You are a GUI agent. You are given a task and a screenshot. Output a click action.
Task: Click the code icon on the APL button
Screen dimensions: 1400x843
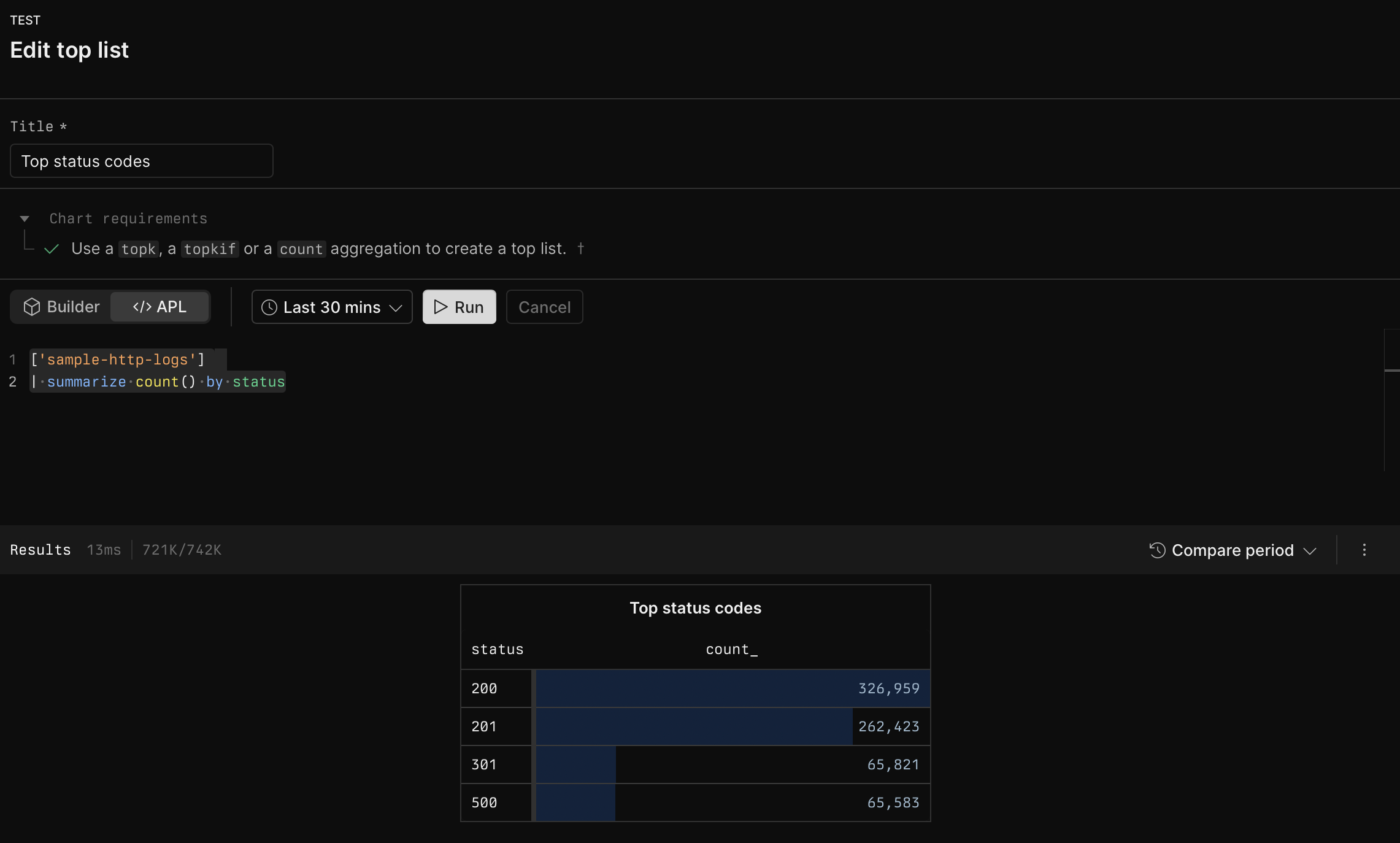click(142, 307)
